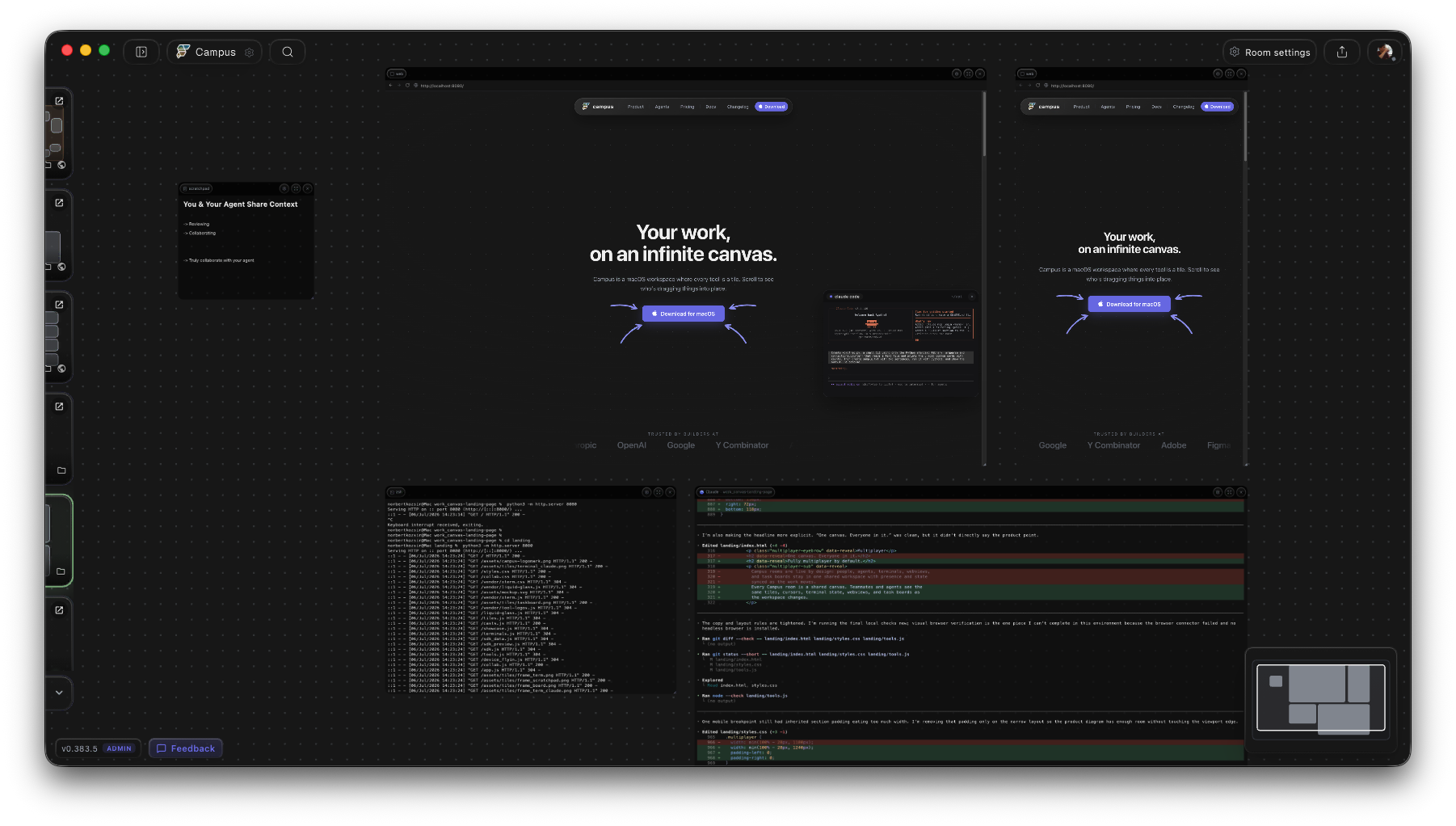This screenshot has width=1456, height=826.
Task: Click OpenAI logo text in large web tile
Action: click(632, 445)
